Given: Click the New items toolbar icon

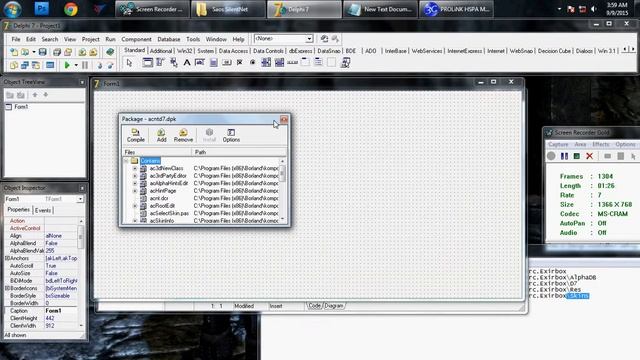Looking at the screenshot, I should (14, 52).
